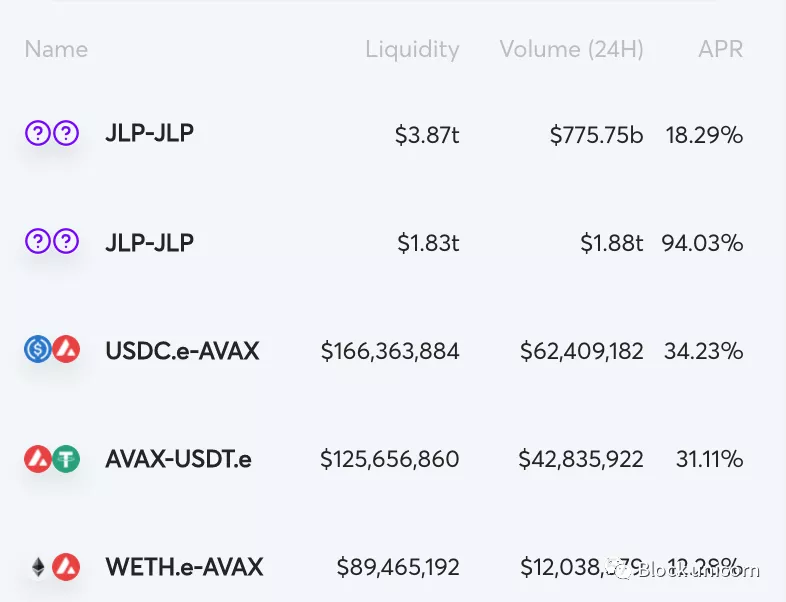Click the second JLP-JLP row token icons
Screen dimensions: 786x602
[x=52, y=241]
